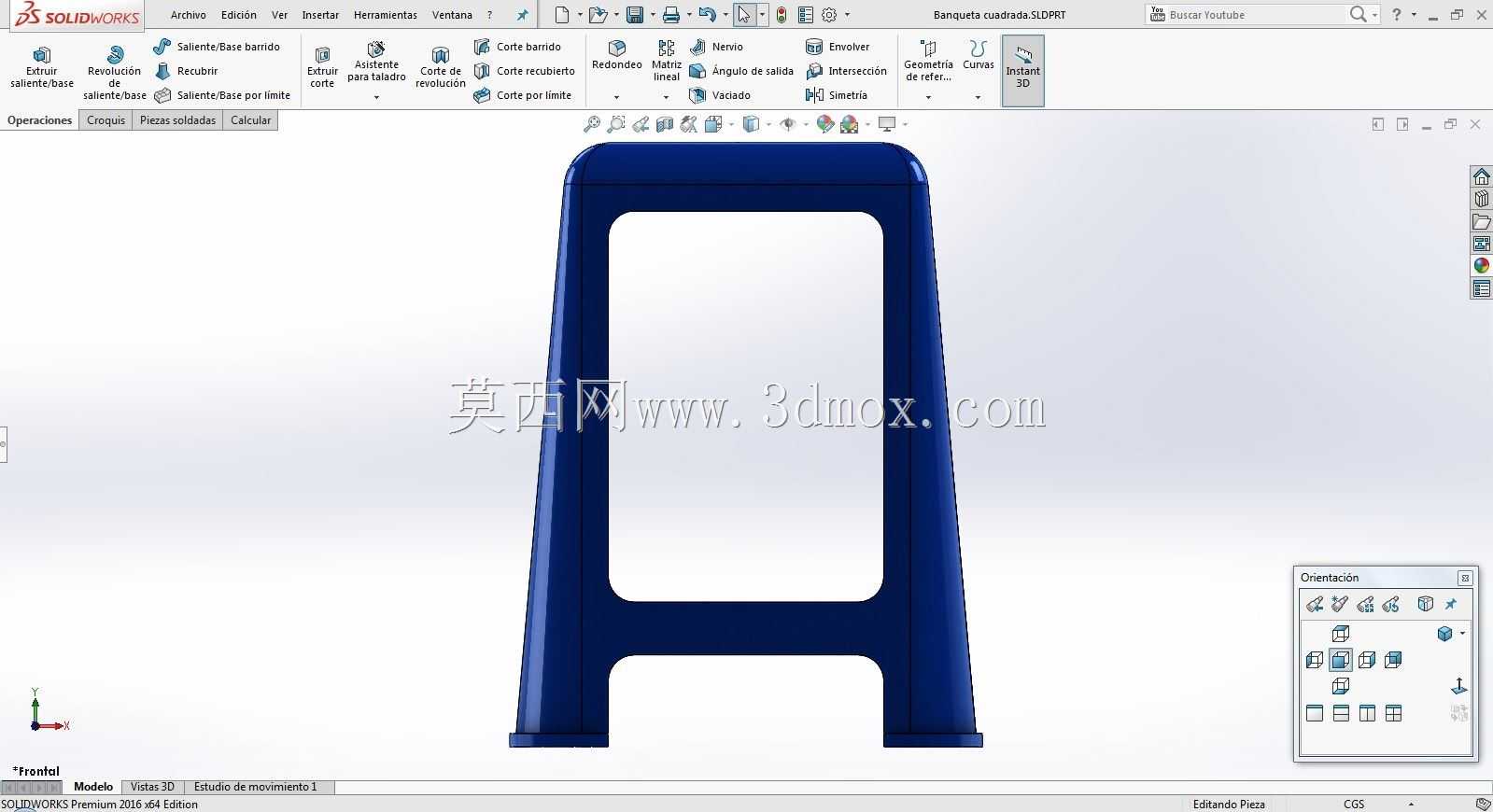Click the Recubrir button
Image resolution: width=1493 pixels, height=812 pixels.
(186, 71)
